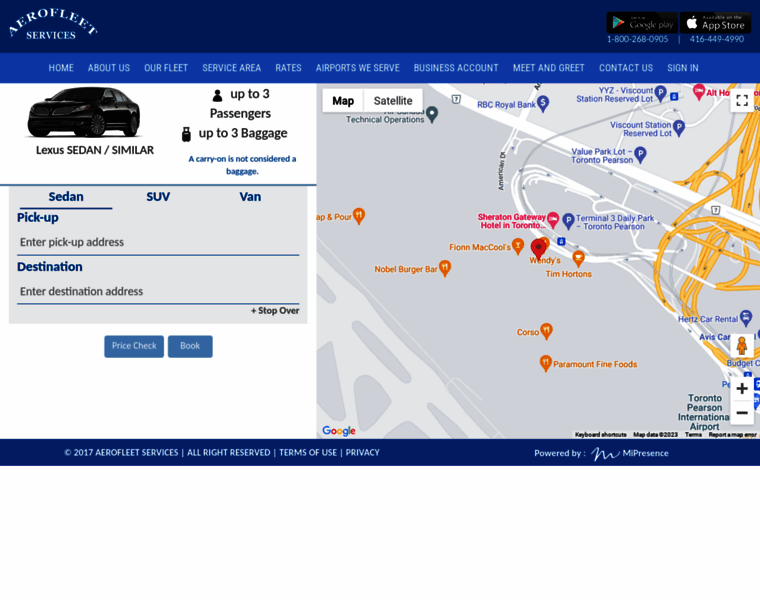Click the Corso restaurant marker
This screenshot has width=760, height=600.
[546, 331]
